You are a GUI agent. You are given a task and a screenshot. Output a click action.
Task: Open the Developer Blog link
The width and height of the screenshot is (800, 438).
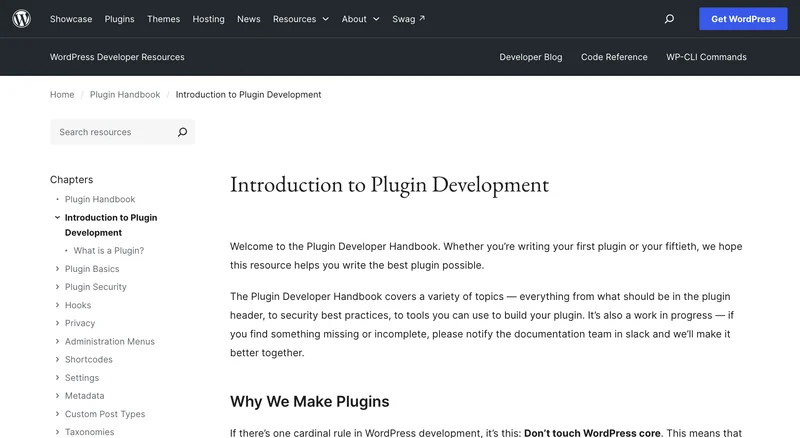point(531,57)
